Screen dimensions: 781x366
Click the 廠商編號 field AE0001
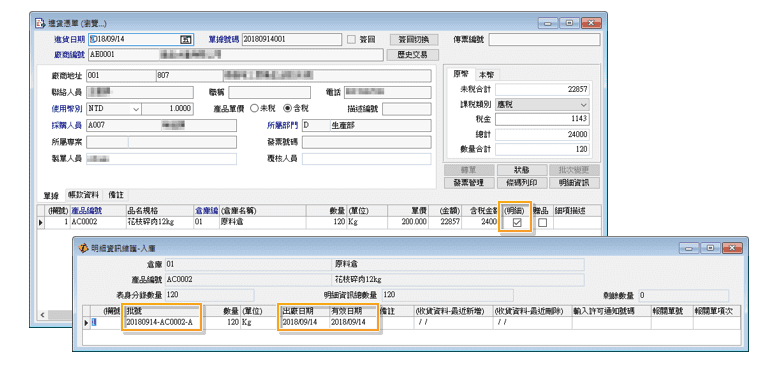(x=236, y=54)
